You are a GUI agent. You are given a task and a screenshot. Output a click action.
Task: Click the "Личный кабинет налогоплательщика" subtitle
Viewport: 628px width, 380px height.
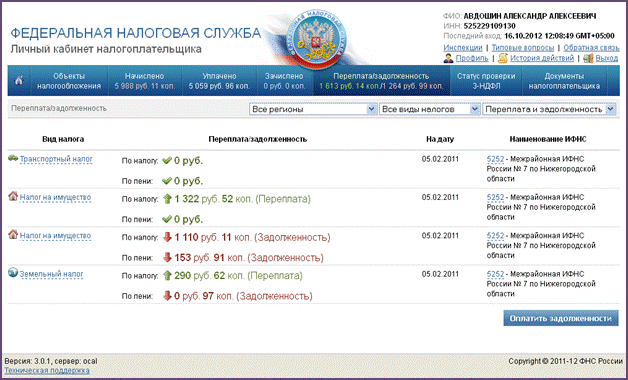point(106,50)
